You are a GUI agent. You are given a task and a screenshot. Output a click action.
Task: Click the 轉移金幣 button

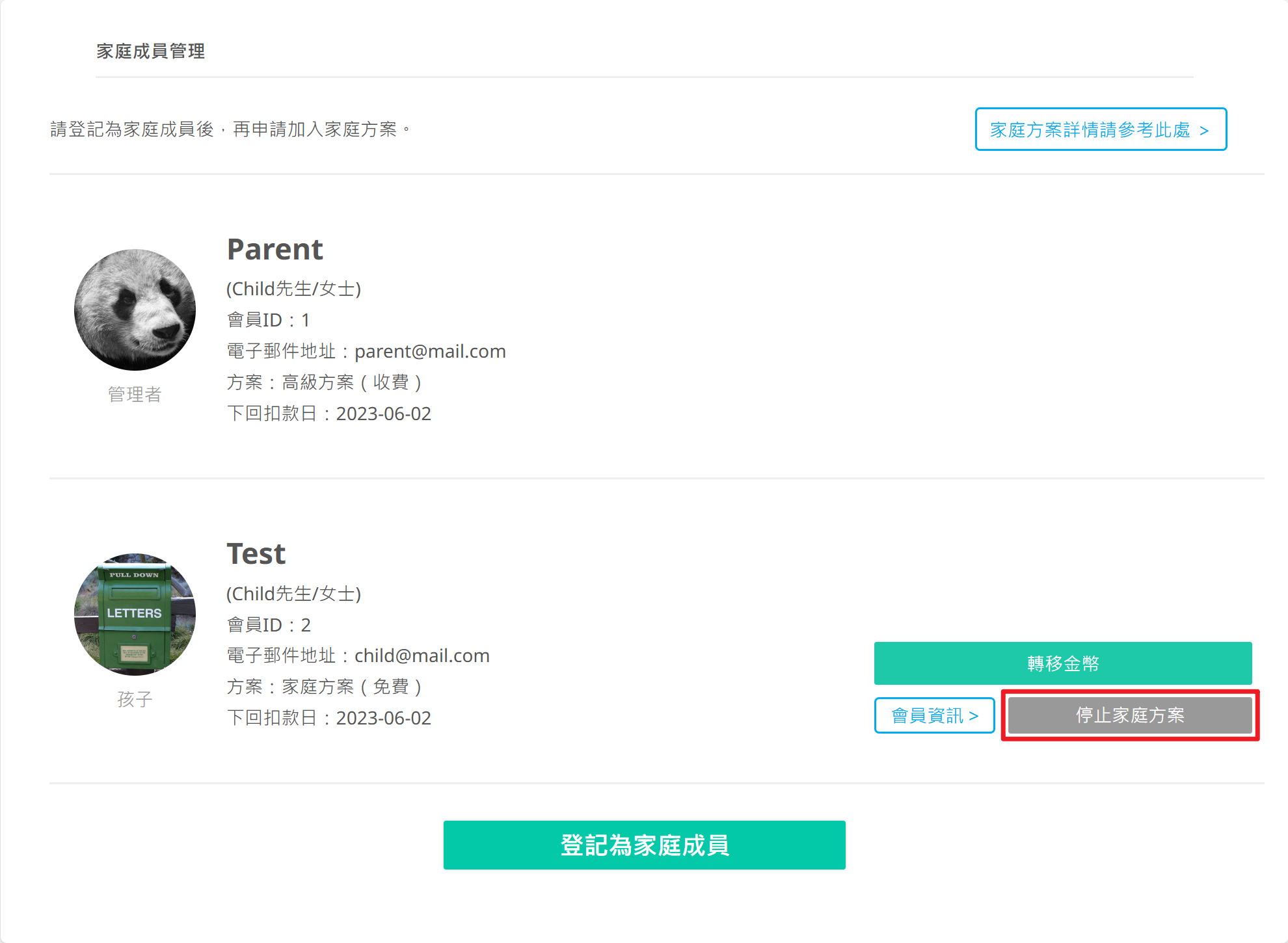pos(1063,663)
